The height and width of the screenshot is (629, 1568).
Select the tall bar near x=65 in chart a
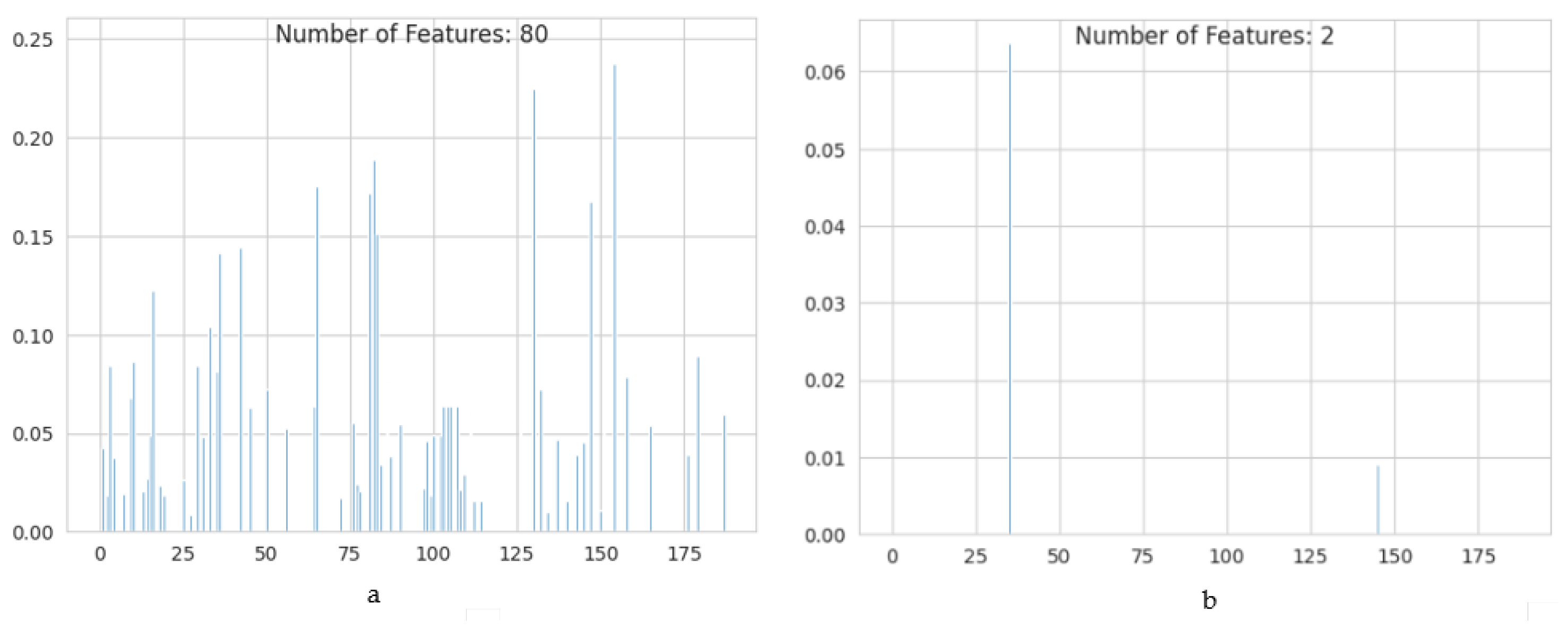point(316,335)
